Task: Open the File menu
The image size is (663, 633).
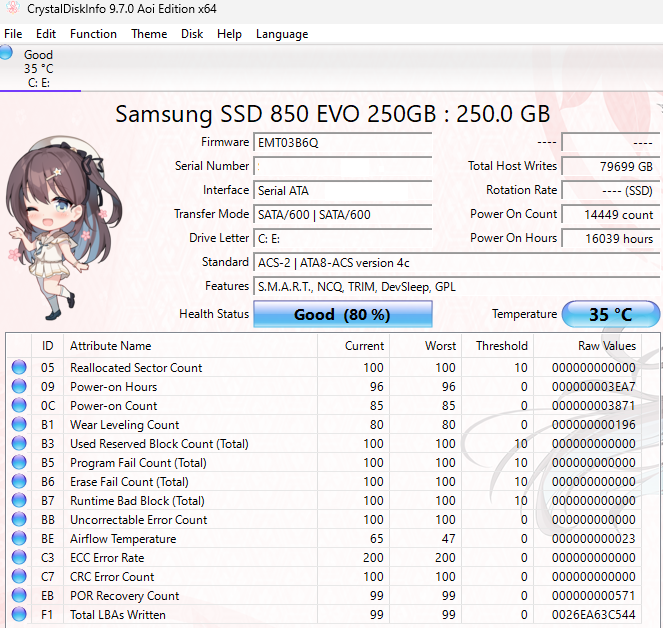Action: (x=13, y=34)
